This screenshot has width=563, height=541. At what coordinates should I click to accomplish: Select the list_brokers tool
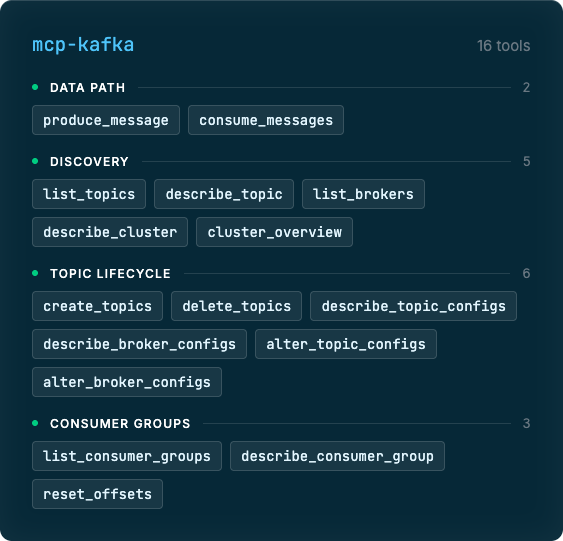(363, 194)
